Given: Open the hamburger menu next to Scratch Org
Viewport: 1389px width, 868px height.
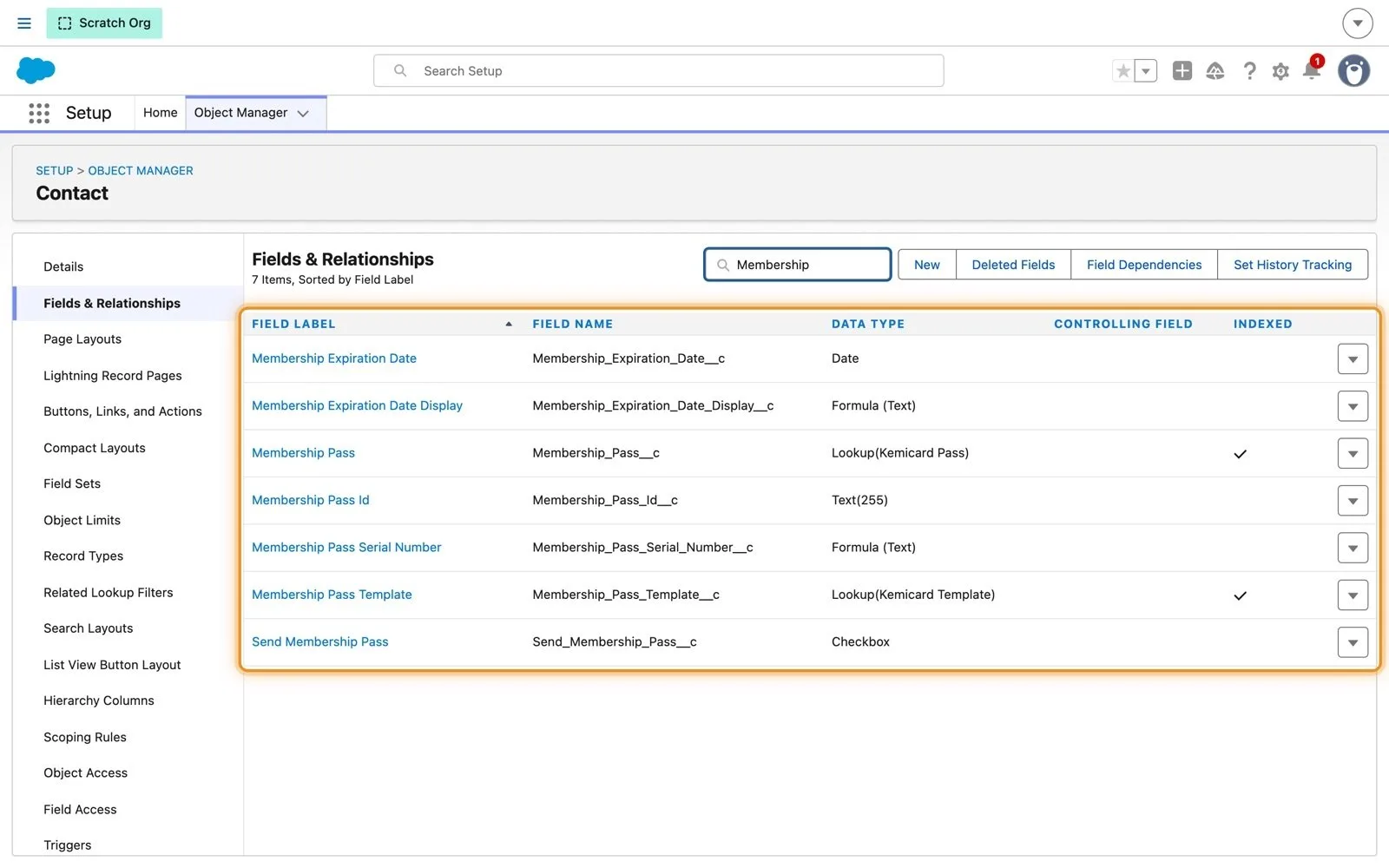Looking at the screenshot, I should (24, 23).
